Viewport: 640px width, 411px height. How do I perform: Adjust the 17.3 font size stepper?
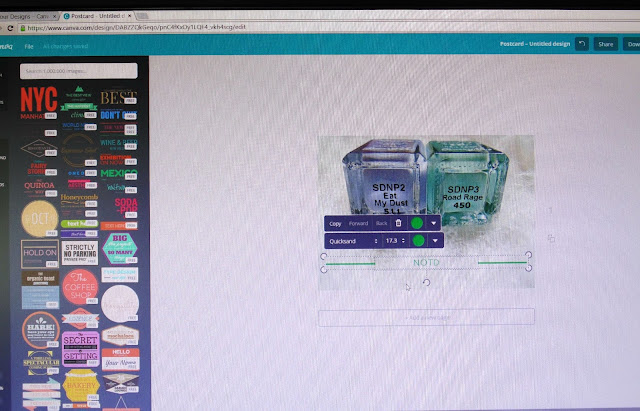[x=403, y=241]
